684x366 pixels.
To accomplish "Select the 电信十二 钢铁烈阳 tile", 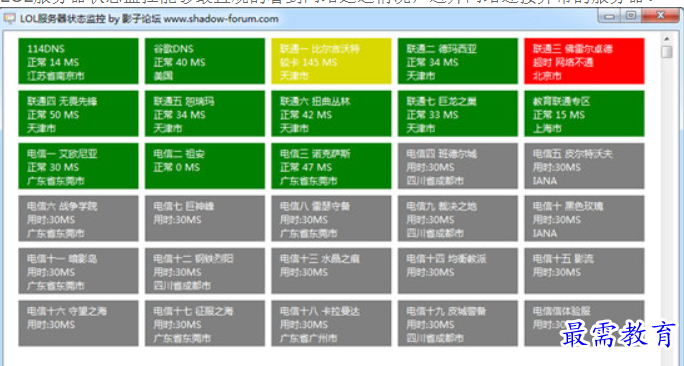I will click(205, 270).
